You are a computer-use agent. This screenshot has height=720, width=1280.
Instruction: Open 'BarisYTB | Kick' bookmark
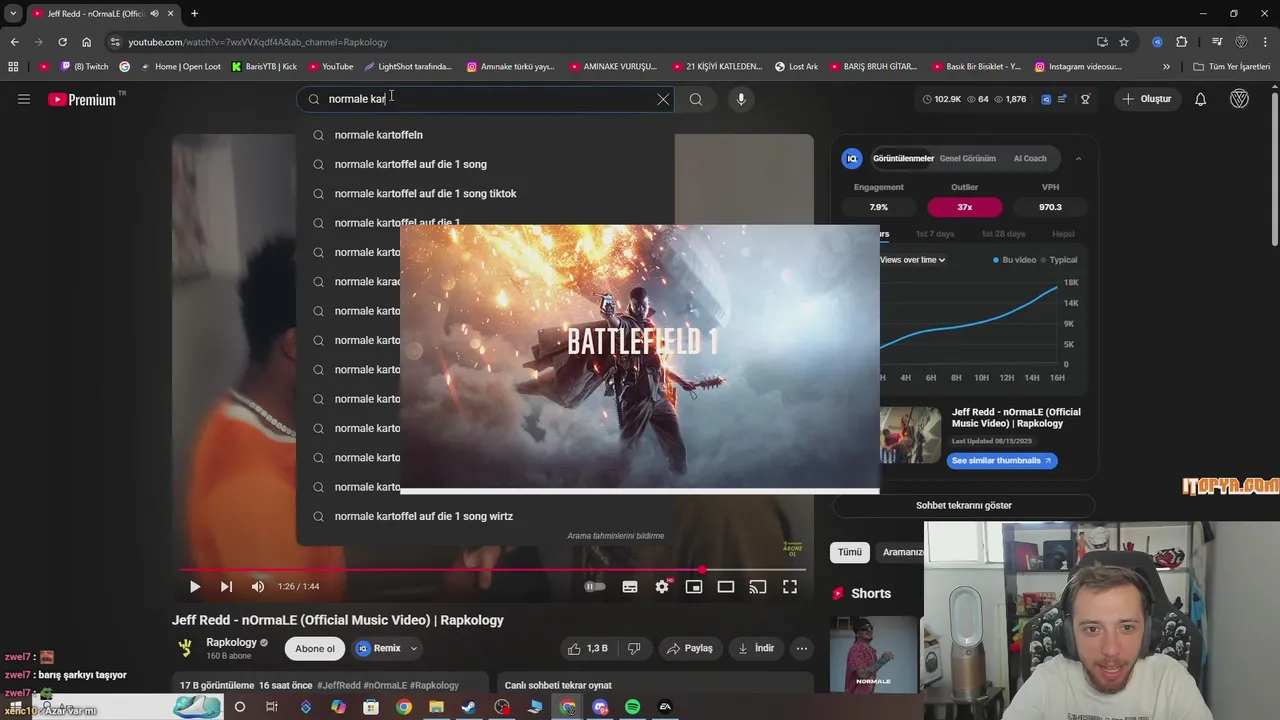(x=264, y=67)
